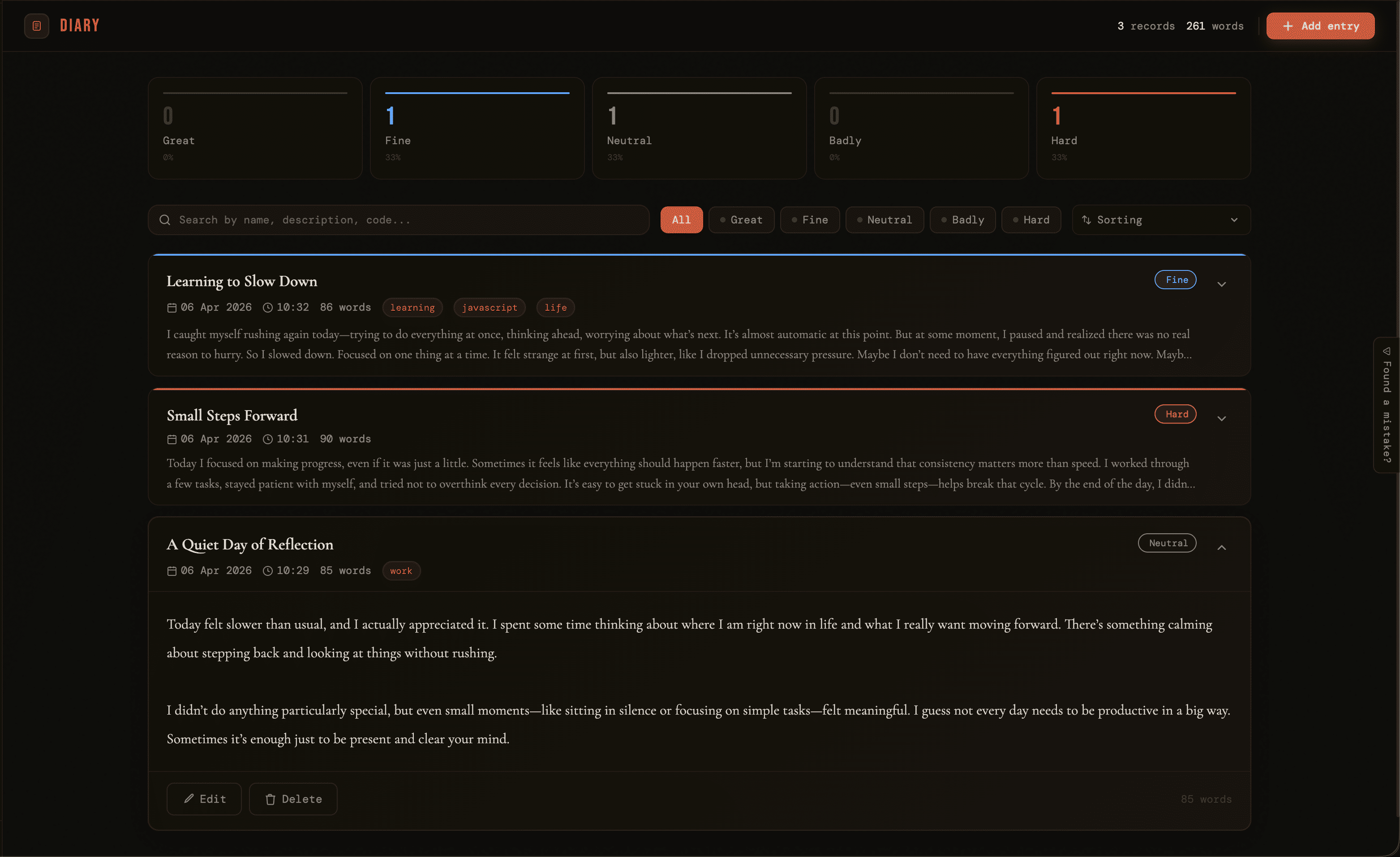The image size is (1400, 857).
Task: Select the Badly stats card
Action: (922, 129)
